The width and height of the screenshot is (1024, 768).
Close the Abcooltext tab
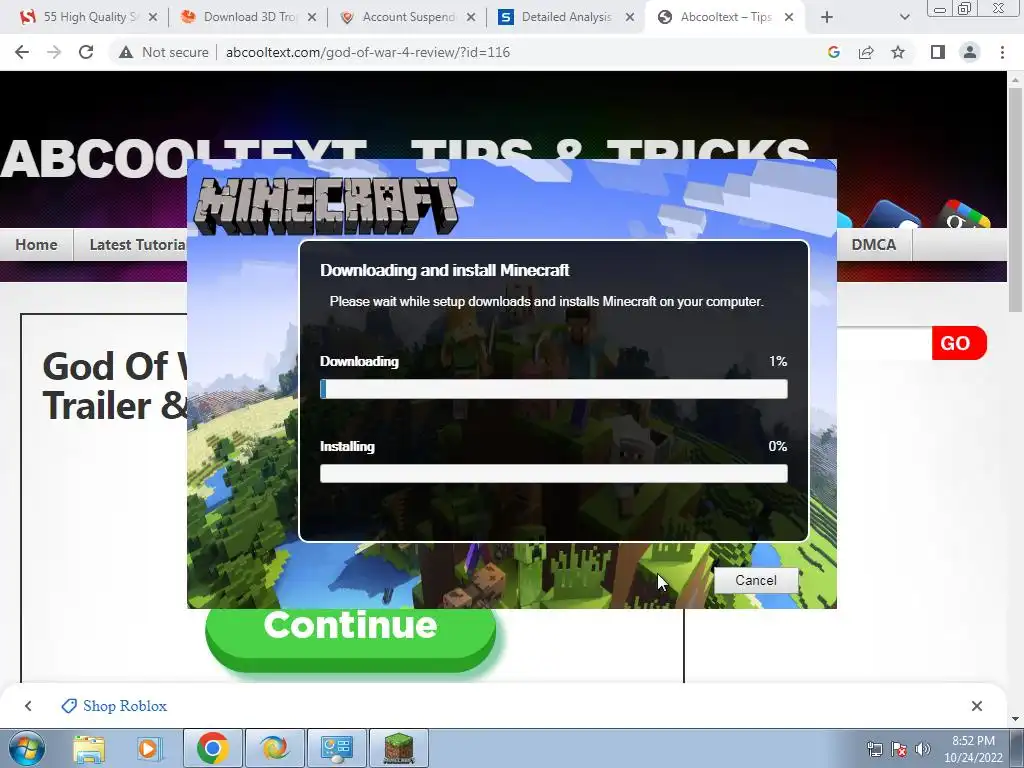point(789,17)
